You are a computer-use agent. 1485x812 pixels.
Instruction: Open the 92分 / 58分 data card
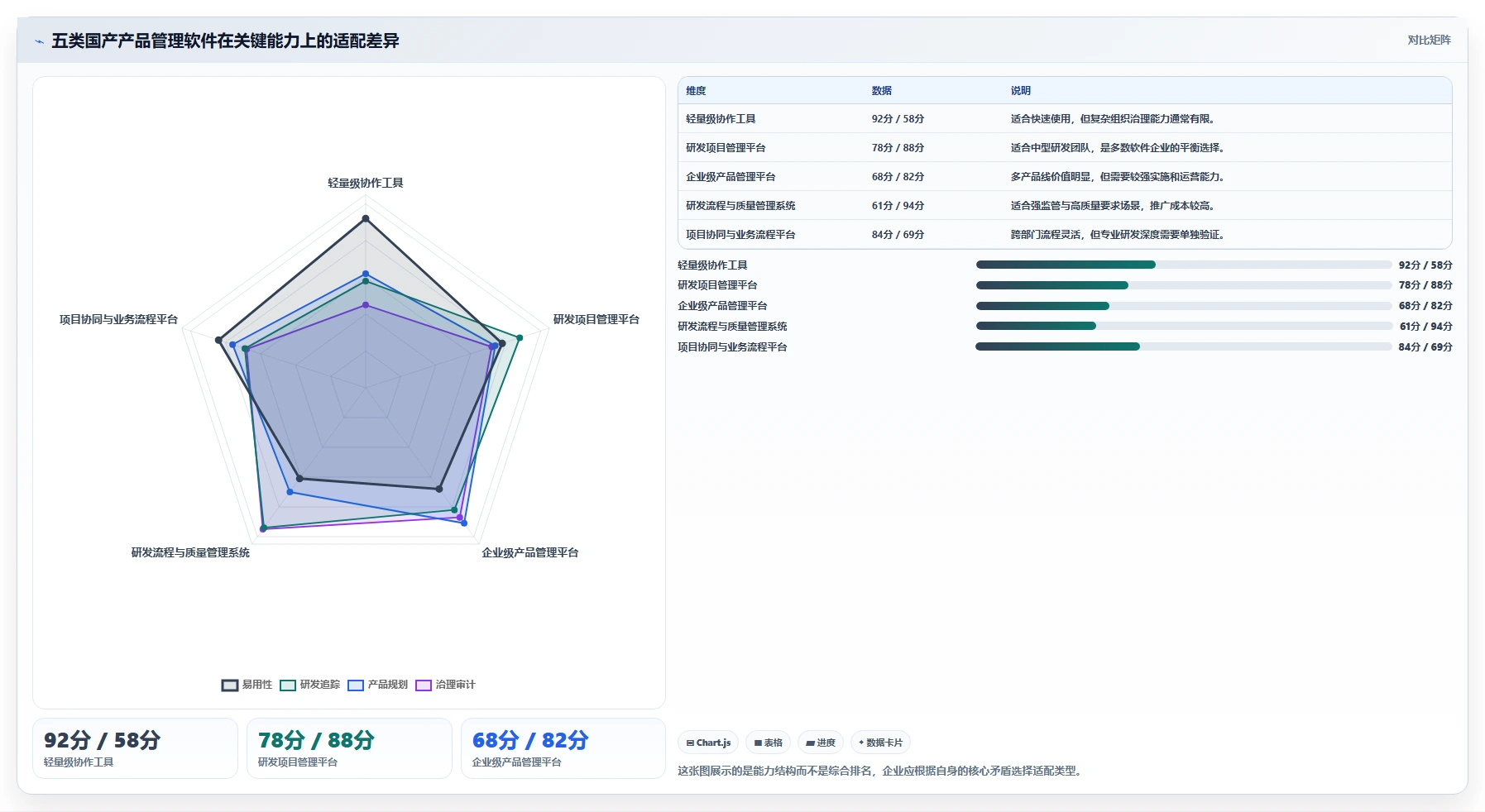click(x=135, y=748)
